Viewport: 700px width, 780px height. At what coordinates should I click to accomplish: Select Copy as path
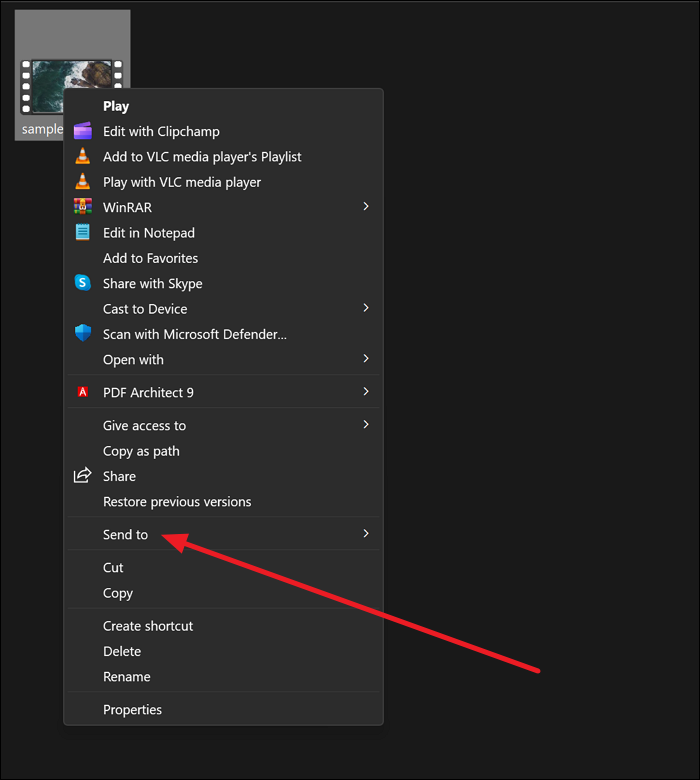tap(141, 451)
